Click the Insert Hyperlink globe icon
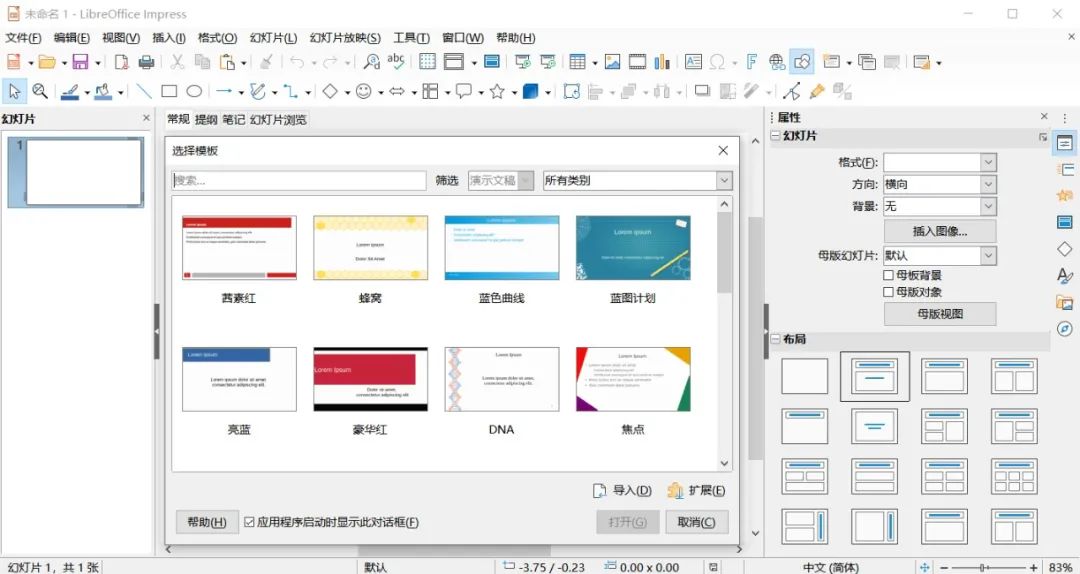Viewport: 1080px width, 574px height. point(777,62)
